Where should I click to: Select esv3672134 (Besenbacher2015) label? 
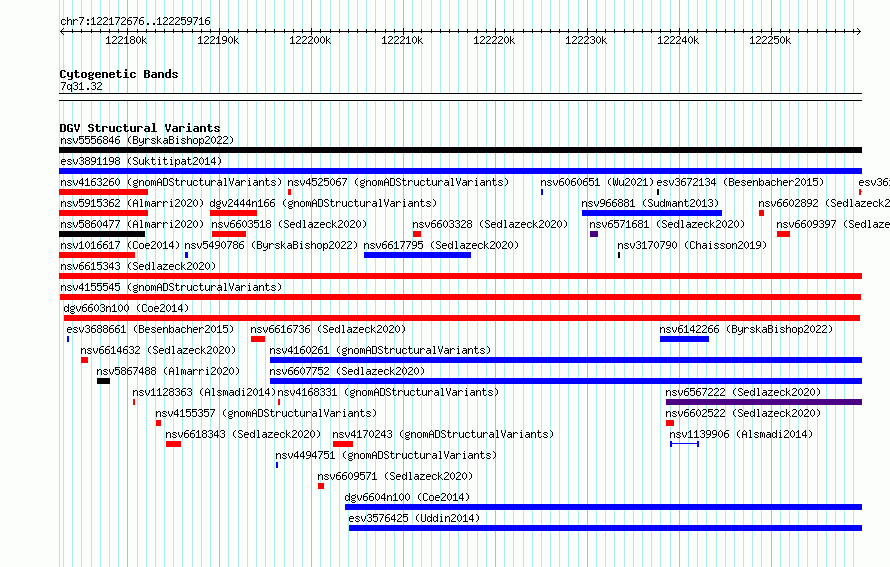coord(740,182)
